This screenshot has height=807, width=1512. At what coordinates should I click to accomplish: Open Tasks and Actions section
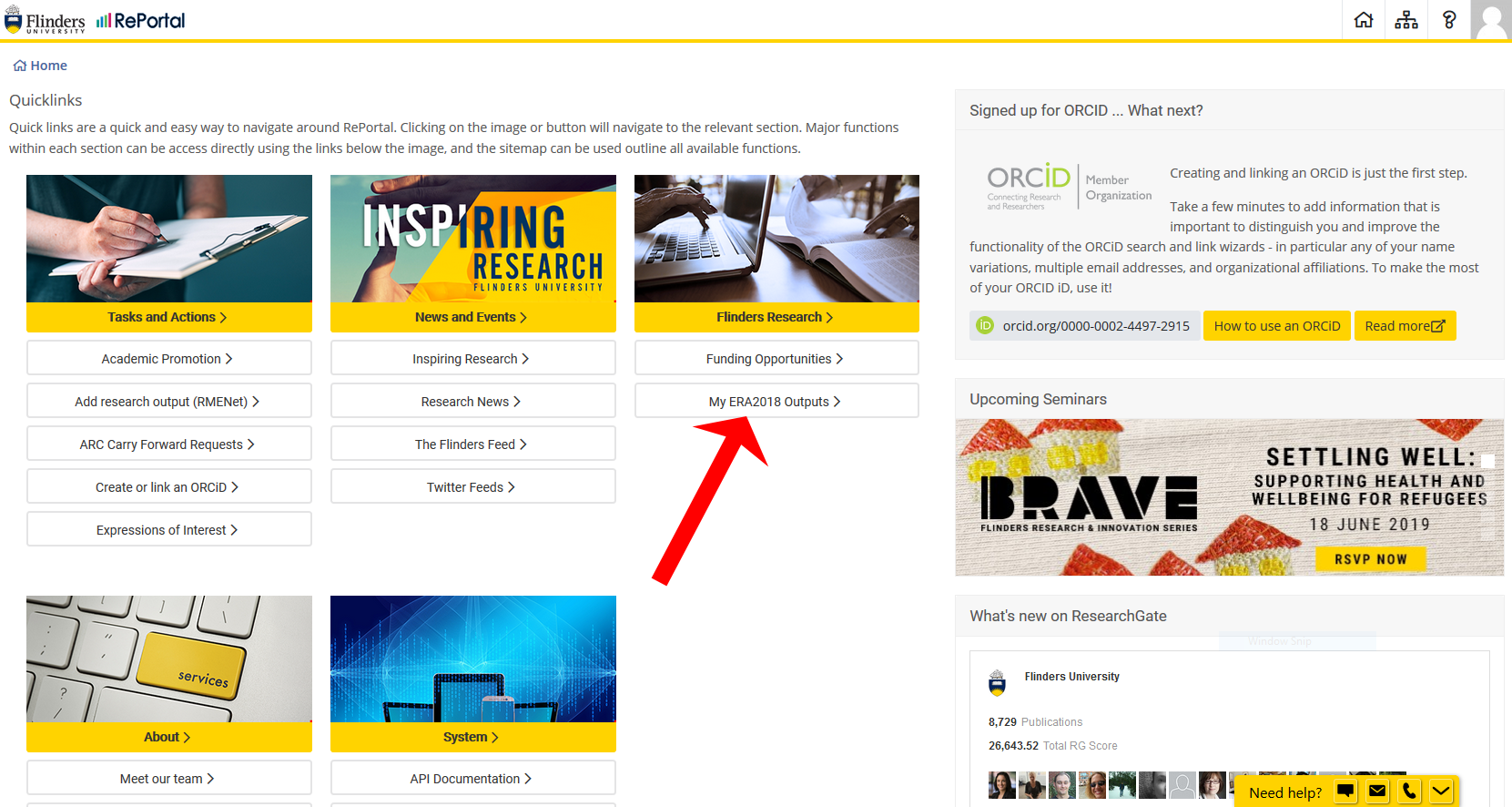[x=168, y=317]
